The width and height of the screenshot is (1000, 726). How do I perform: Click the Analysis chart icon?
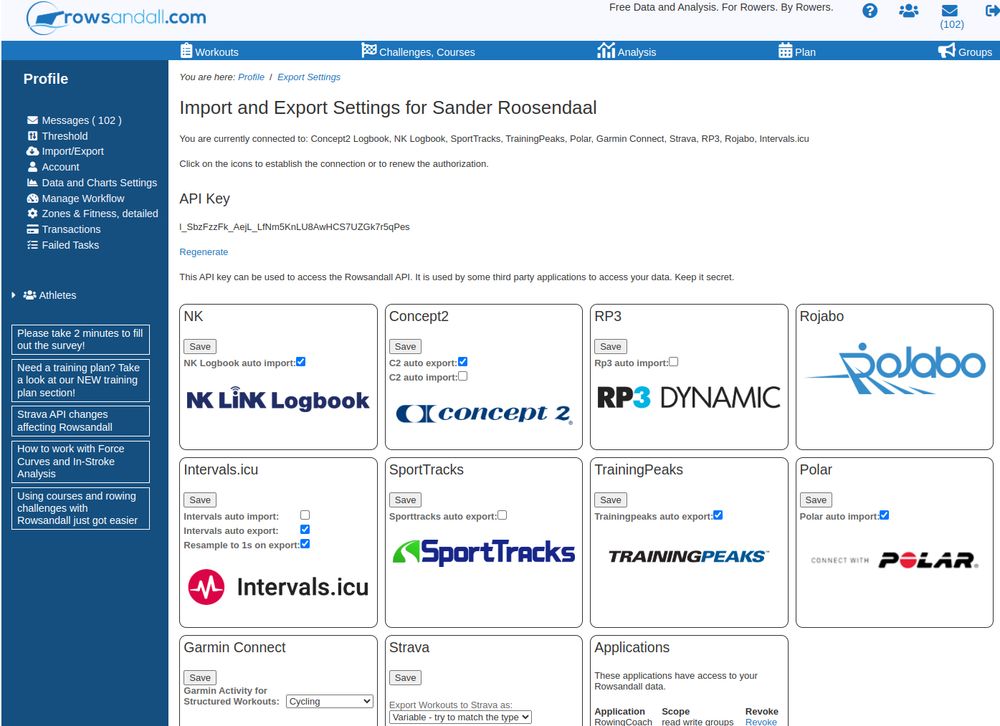pyautogui.click(x=606, y=50)
